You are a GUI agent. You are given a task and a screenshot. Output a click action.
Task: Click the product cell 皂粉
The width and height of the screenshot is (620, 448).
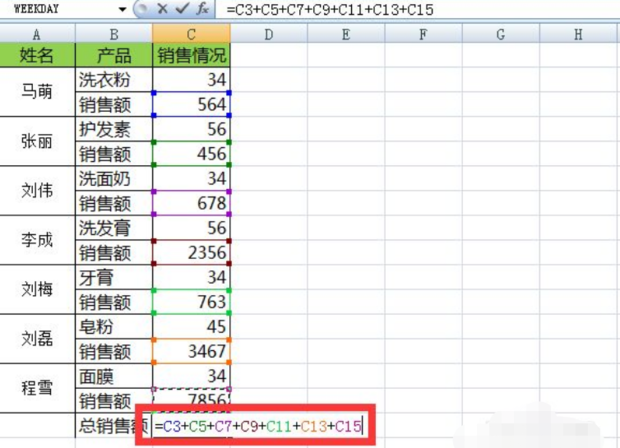pyautogui.click(x=114, y=327)
